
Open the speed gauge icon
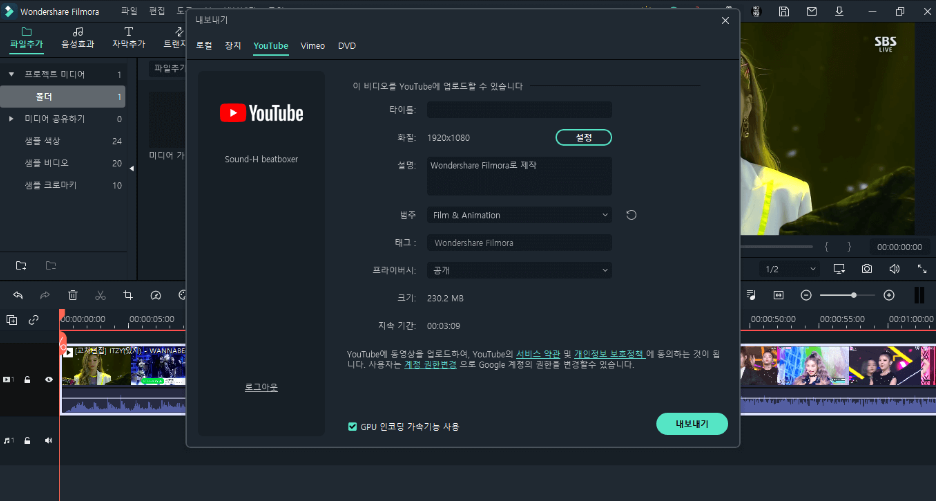(x=155, y=295)
